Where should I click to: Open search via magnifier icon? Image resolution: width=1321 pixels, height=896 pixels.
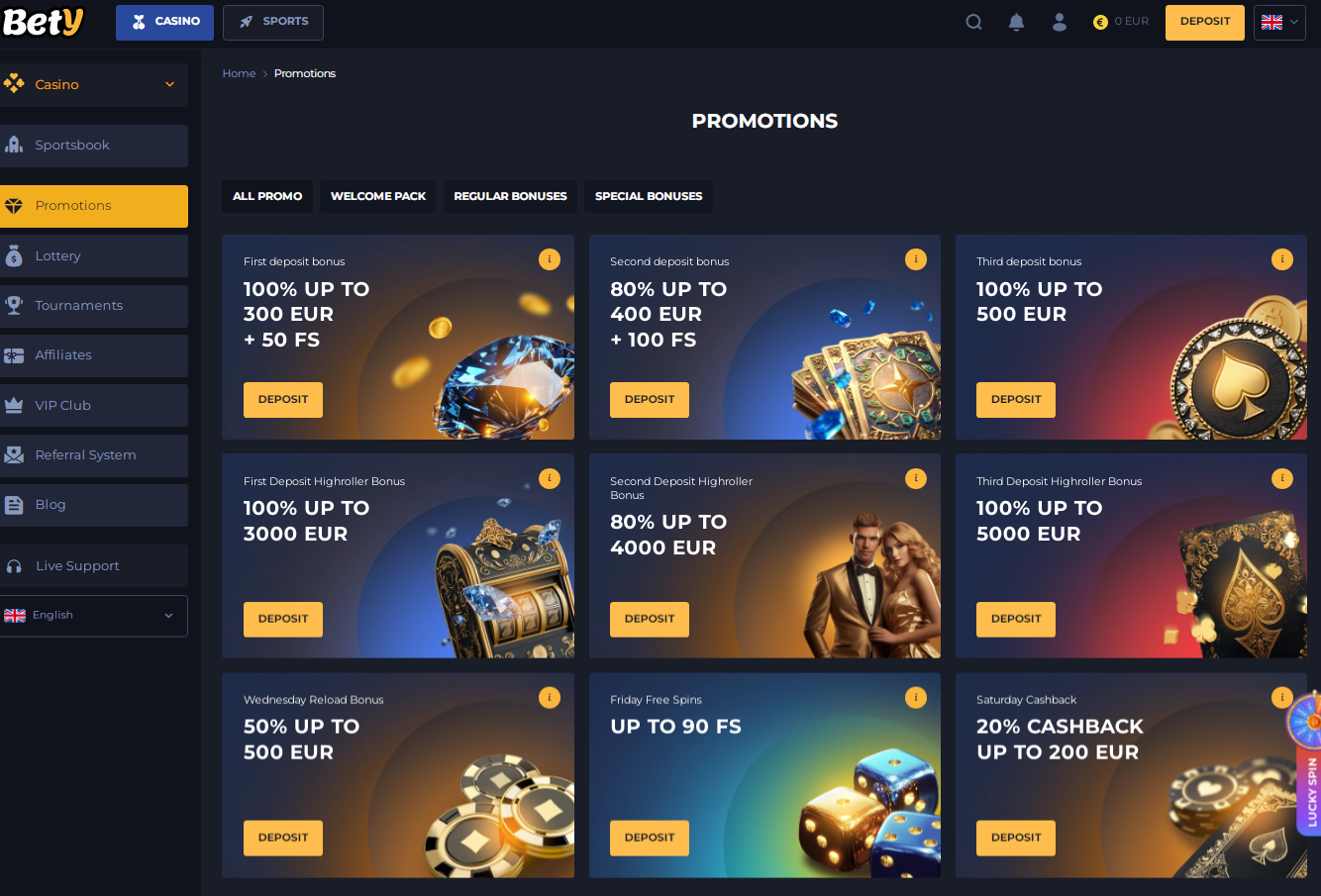(973, 22)
